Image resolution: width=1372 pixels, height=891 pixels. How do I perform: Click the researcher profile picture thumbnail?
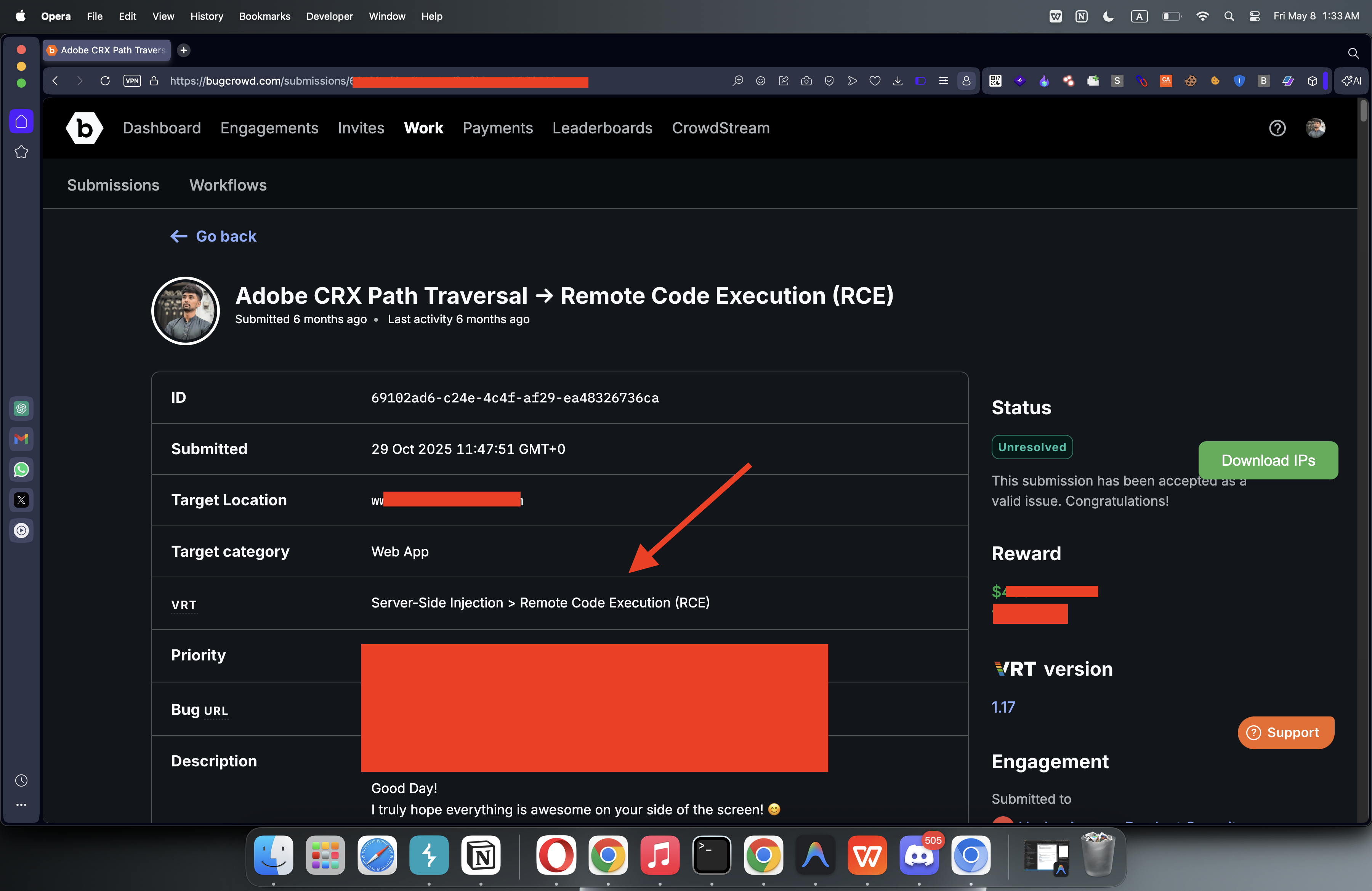[186, 311]
